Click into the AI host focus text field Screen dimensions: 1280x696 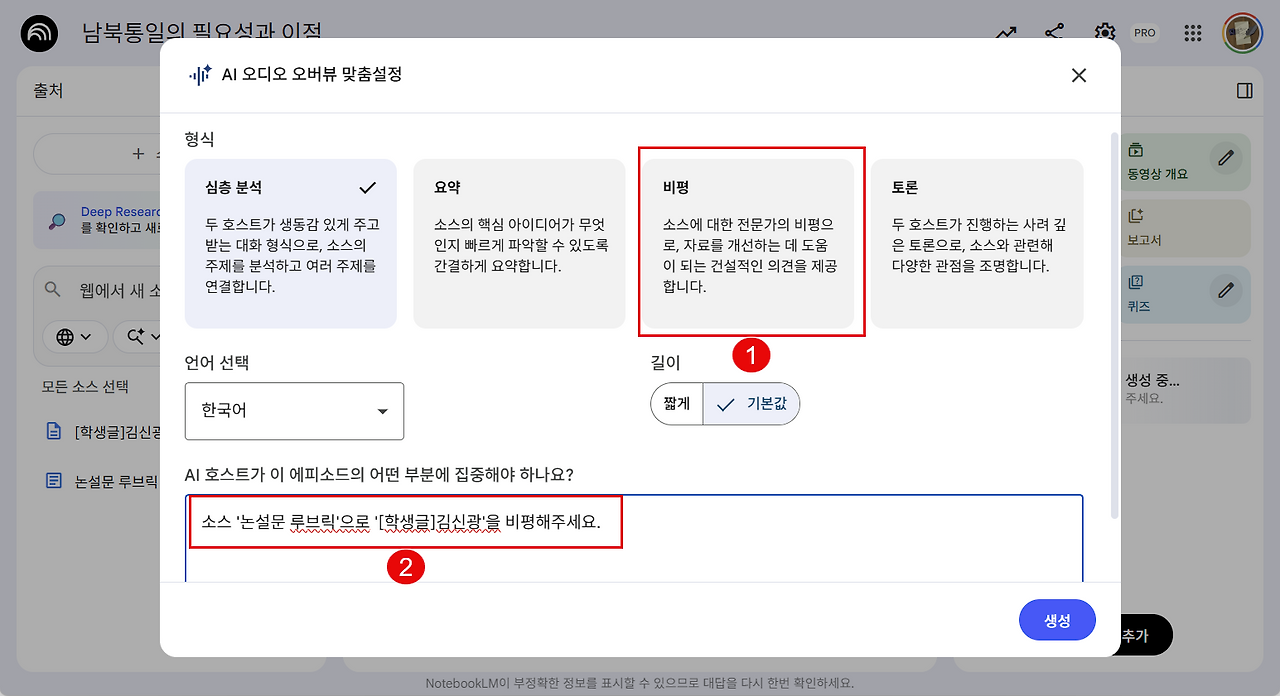[634, 538]
